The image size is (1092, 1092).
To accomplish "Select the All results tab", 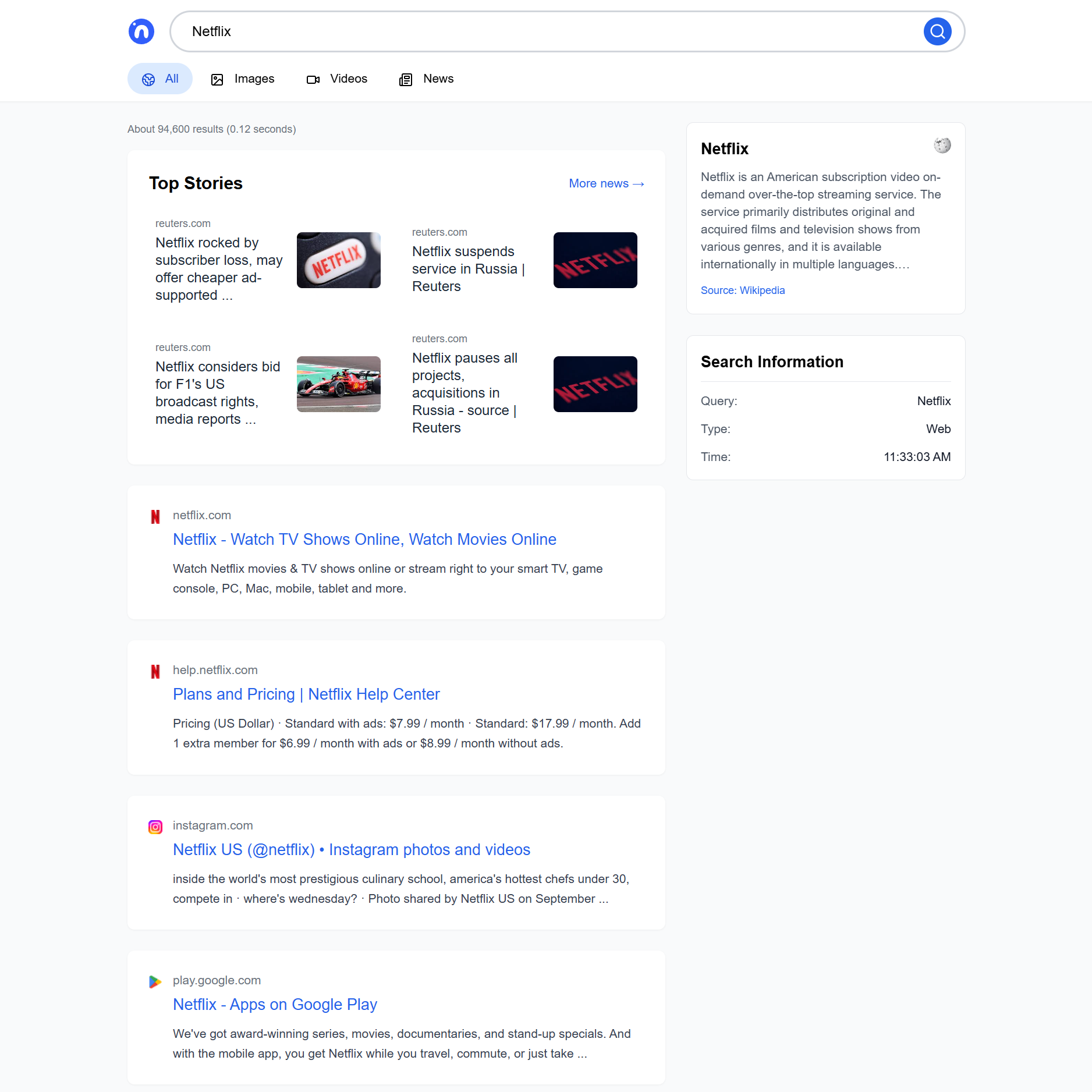I will click(160, 79).
